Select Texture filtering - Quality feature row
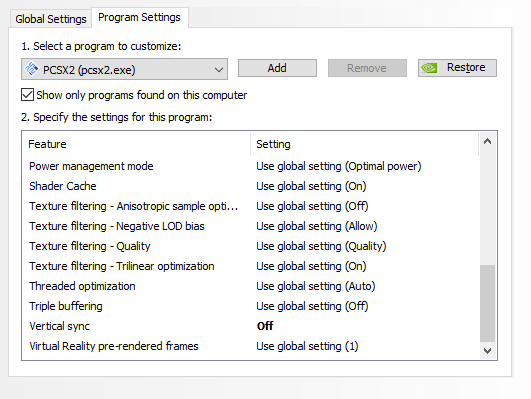The width and height of the screenshot is (531, 399). 251,246
